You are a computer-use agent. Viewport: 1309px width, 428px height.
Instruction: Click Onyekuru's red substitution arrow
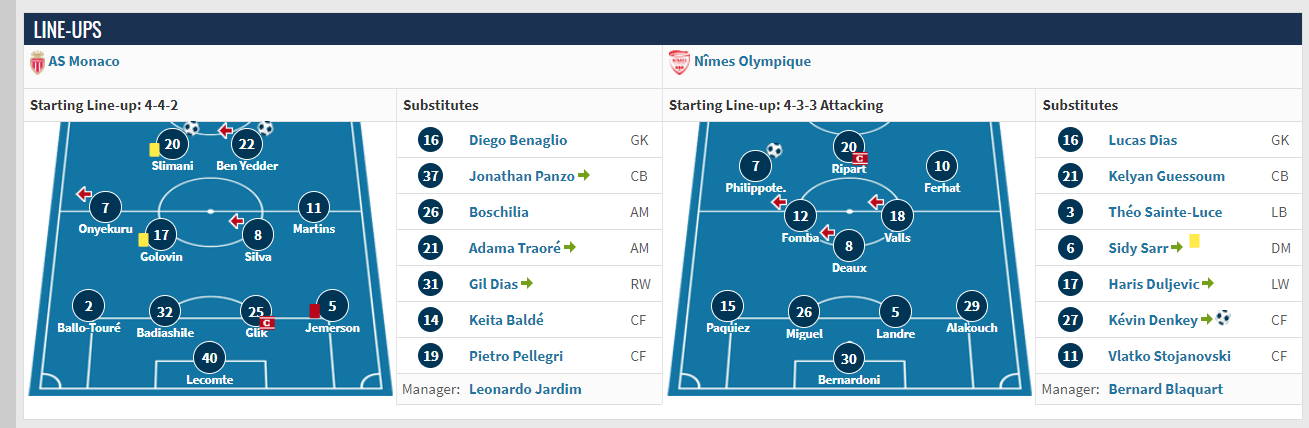pyautogui.click(x=84, y=193)
